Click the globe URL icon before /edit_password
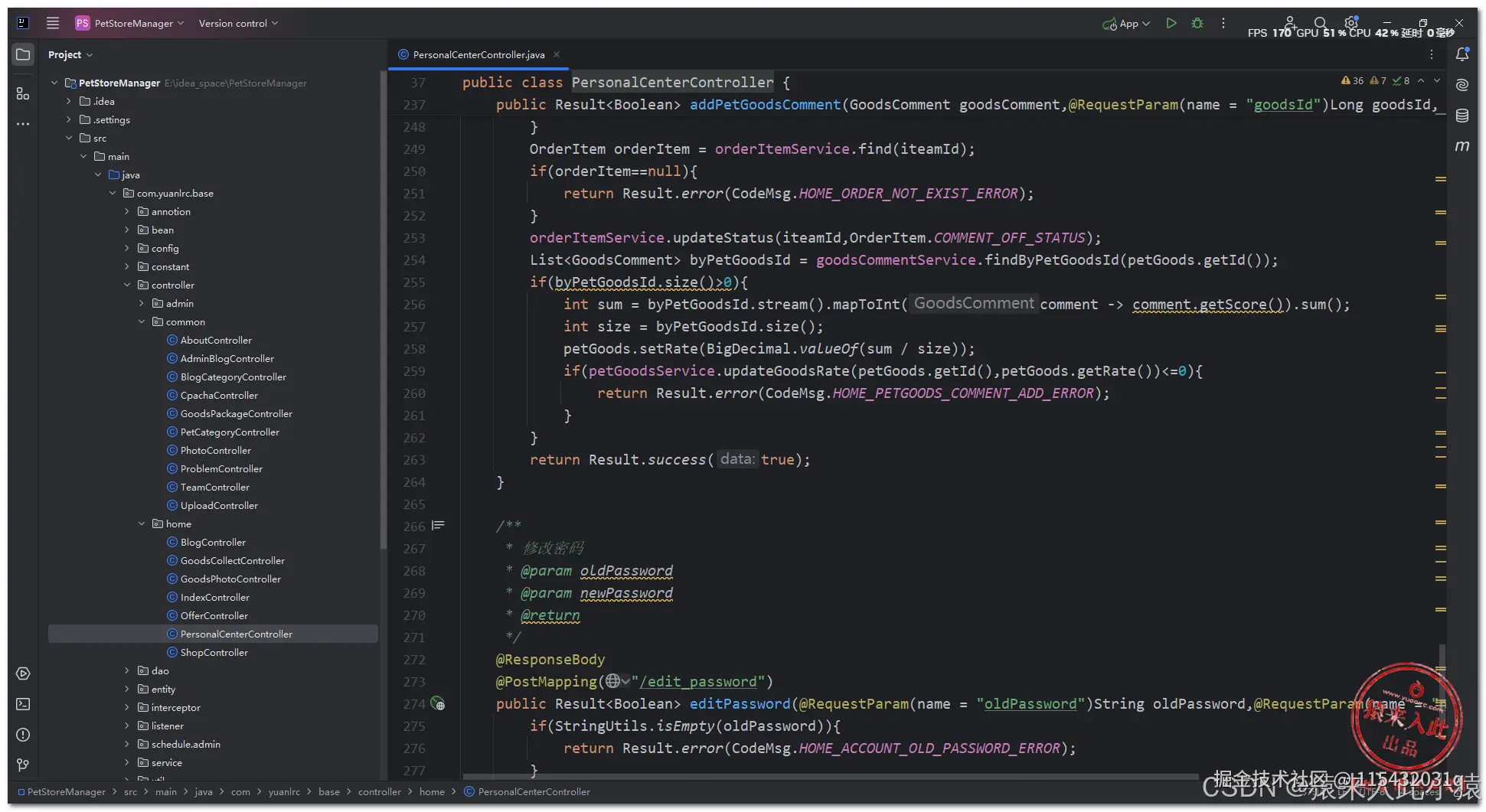This screenshot has height=812, width=1486. (x=612, y=681)
